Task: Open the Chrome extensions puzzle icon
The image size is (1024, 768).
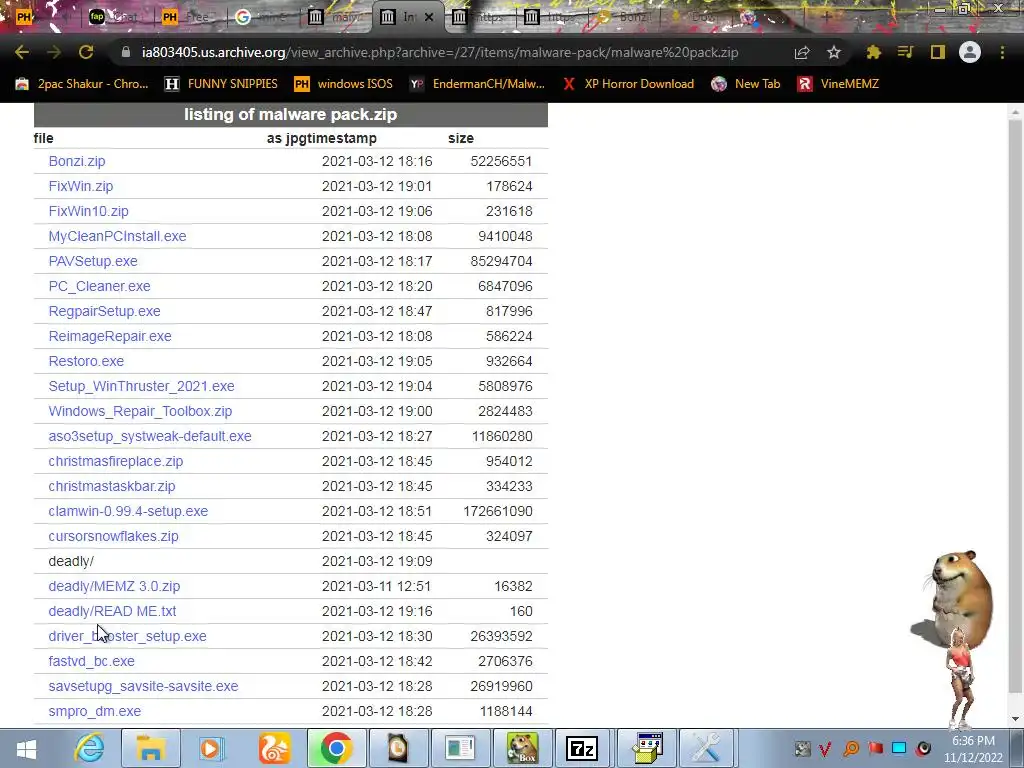Action: [x=873, y=53]
